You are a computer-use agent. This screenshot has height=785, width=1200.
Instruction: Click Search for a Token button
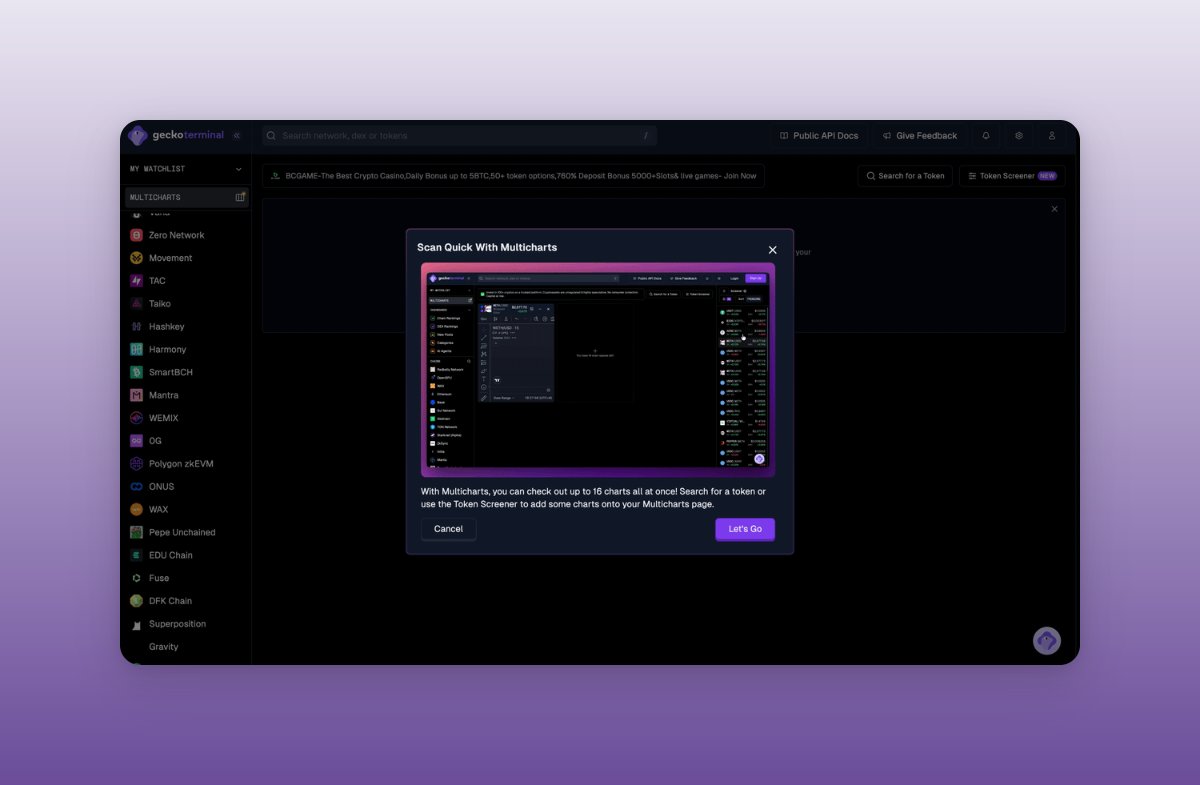pyautogui.click(x=905, y=176)
